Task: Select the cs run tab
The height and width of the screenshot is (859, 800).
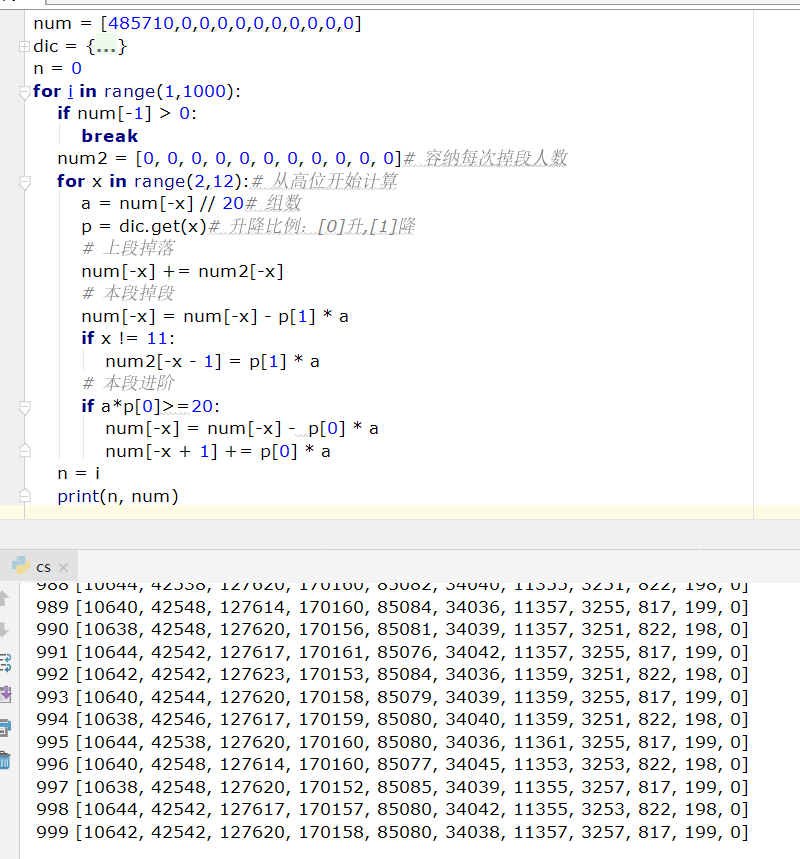Action: coord(43,567)
